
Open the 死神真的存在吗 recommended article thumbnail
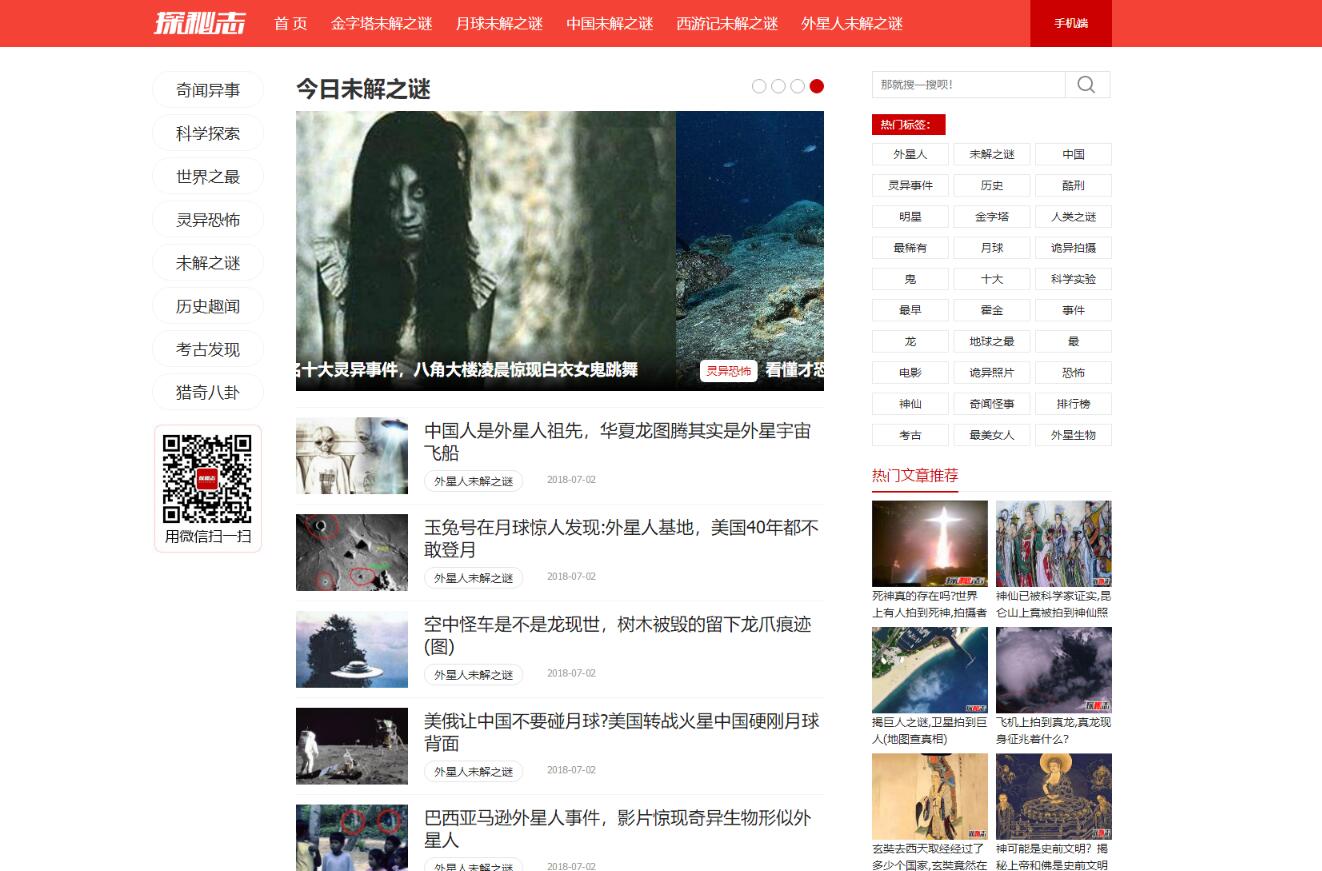tap(929, 542)
